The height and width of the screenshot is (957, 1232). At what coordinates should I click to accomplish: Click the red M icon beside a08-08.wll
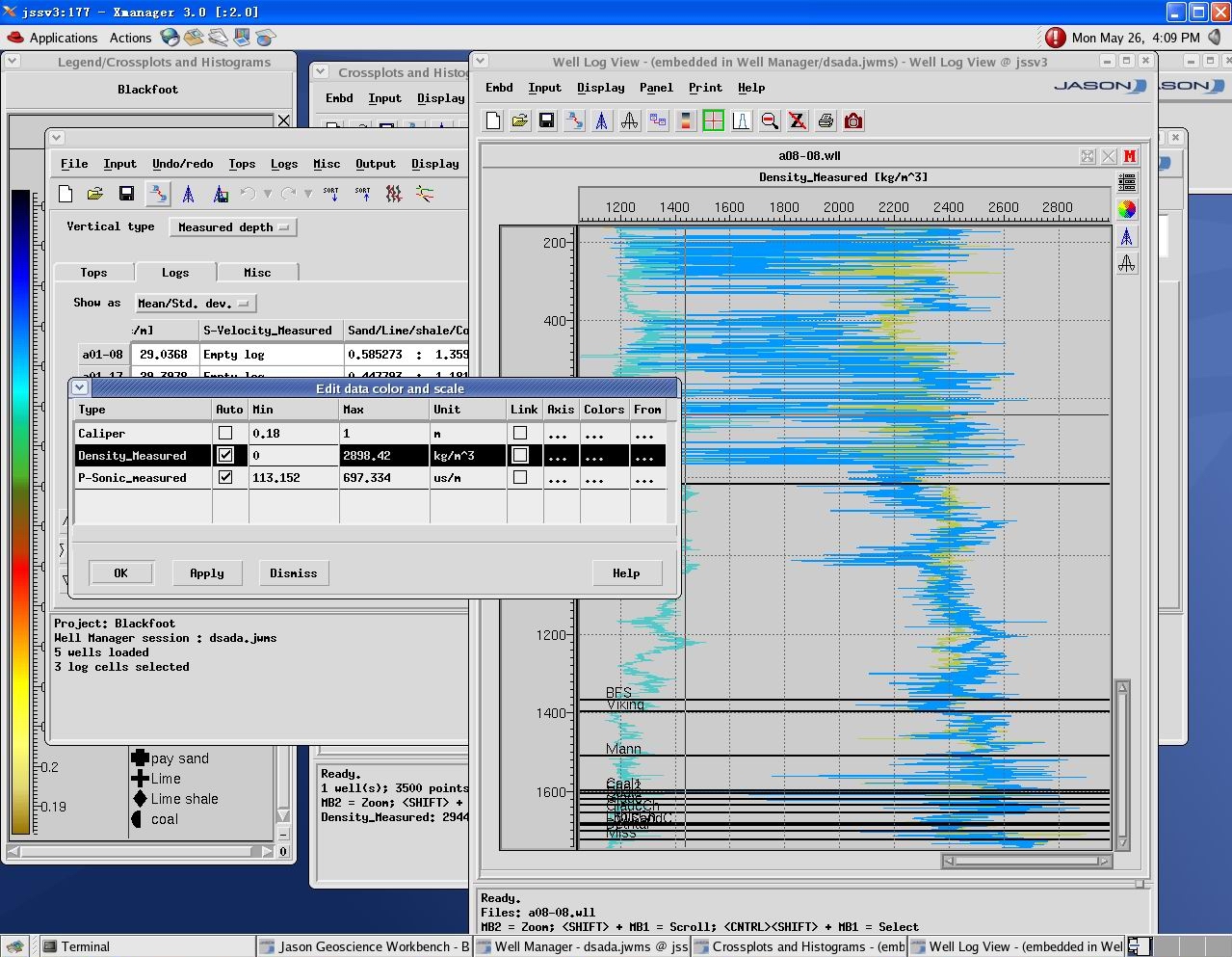coord(1130,156)
